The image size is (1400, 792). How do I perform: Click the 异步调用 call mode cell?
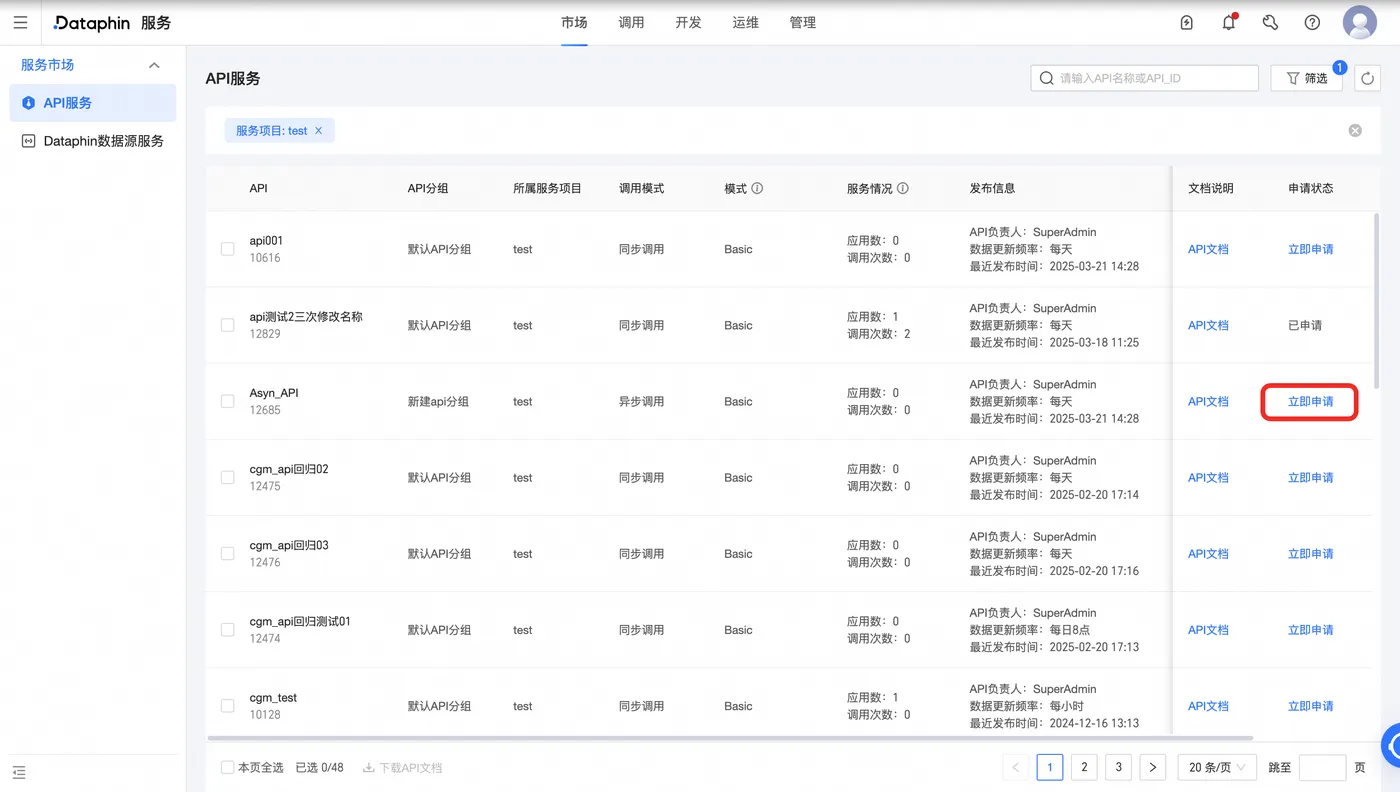[641, 402]
